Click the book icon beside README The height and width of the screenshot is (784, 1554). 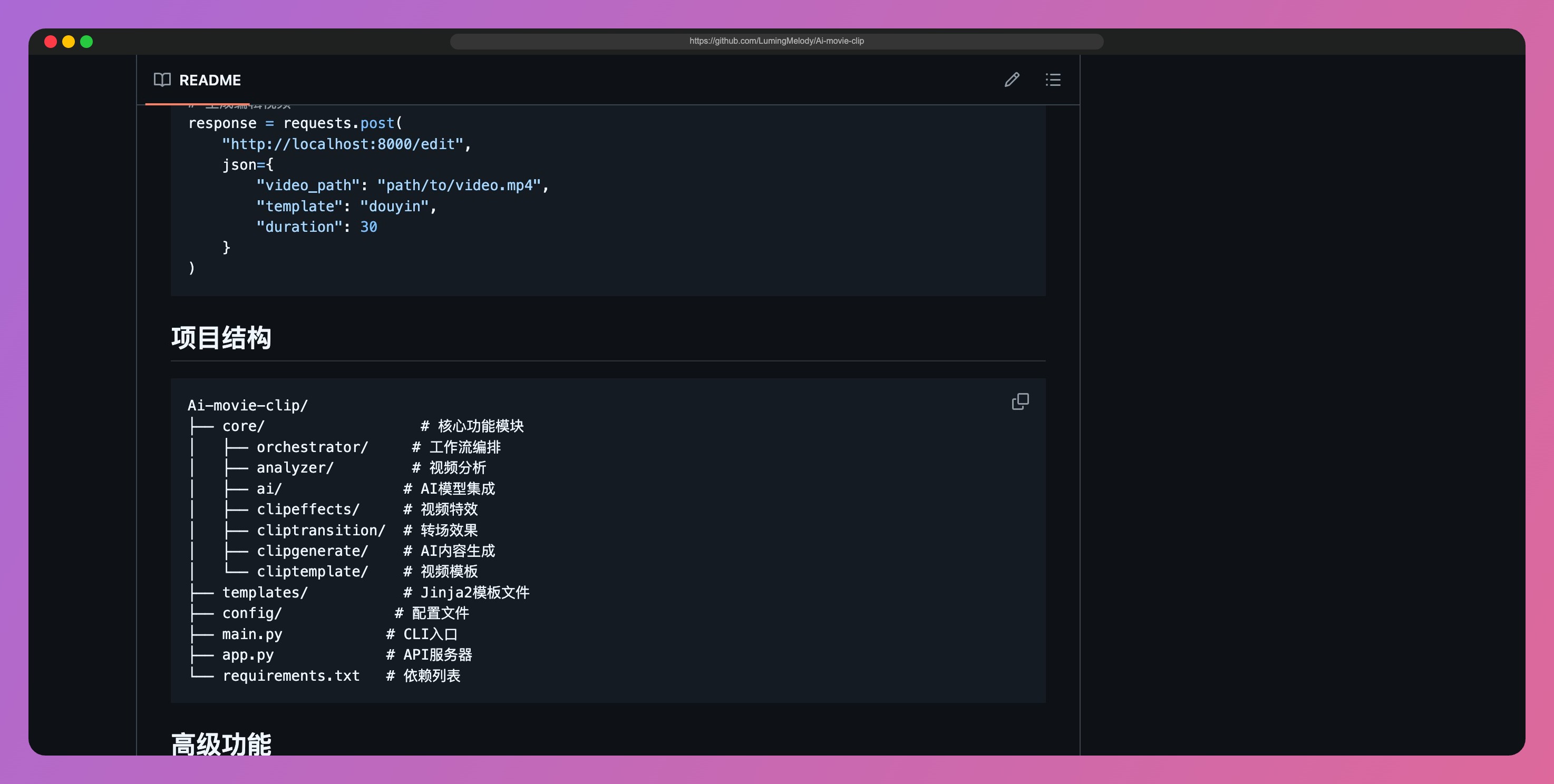(162, 80)
